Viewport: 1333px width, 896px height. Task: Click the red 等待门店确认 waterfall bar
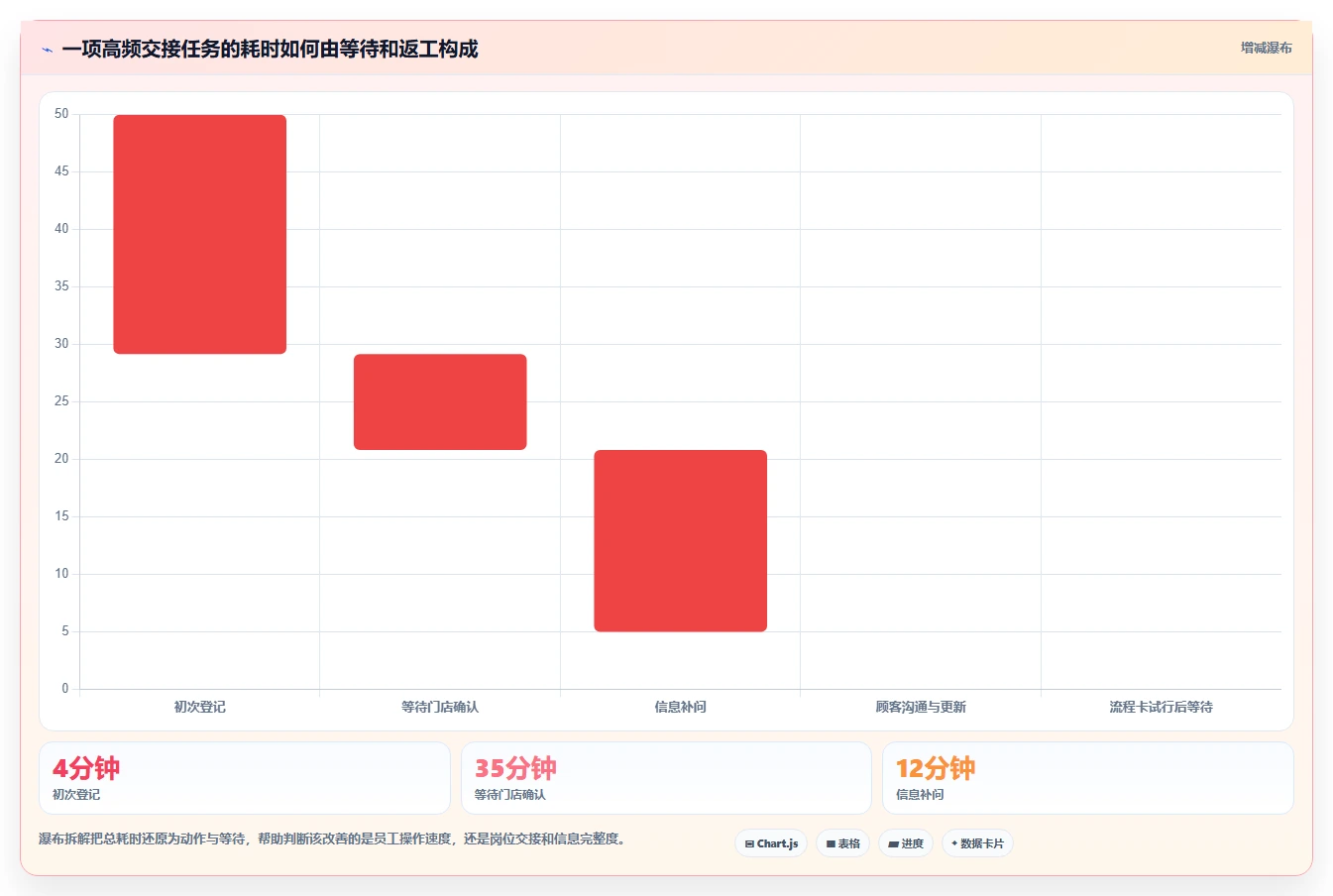pos(440,401)
